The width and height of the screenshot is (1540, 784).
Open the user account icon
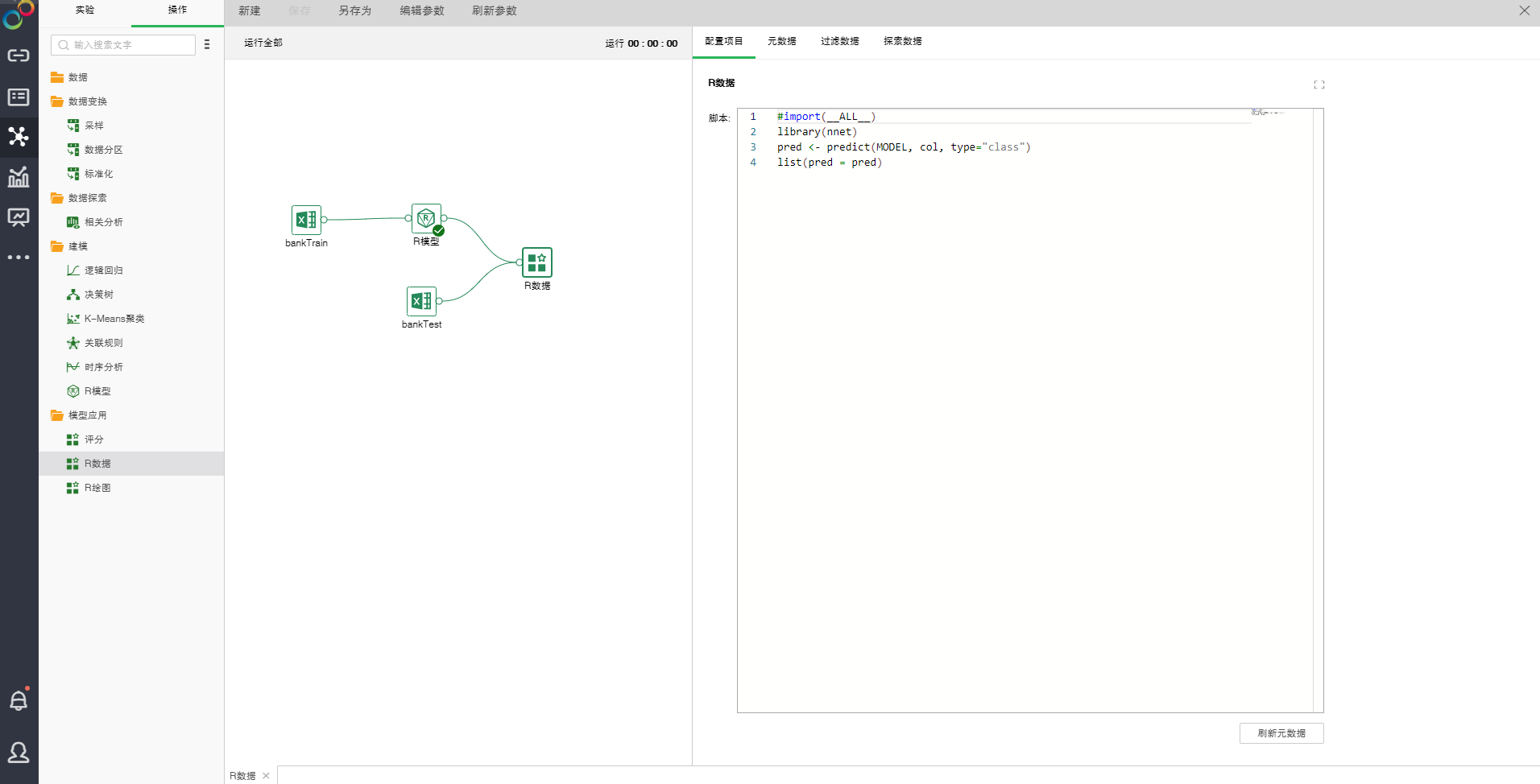(x=19, y=753)
